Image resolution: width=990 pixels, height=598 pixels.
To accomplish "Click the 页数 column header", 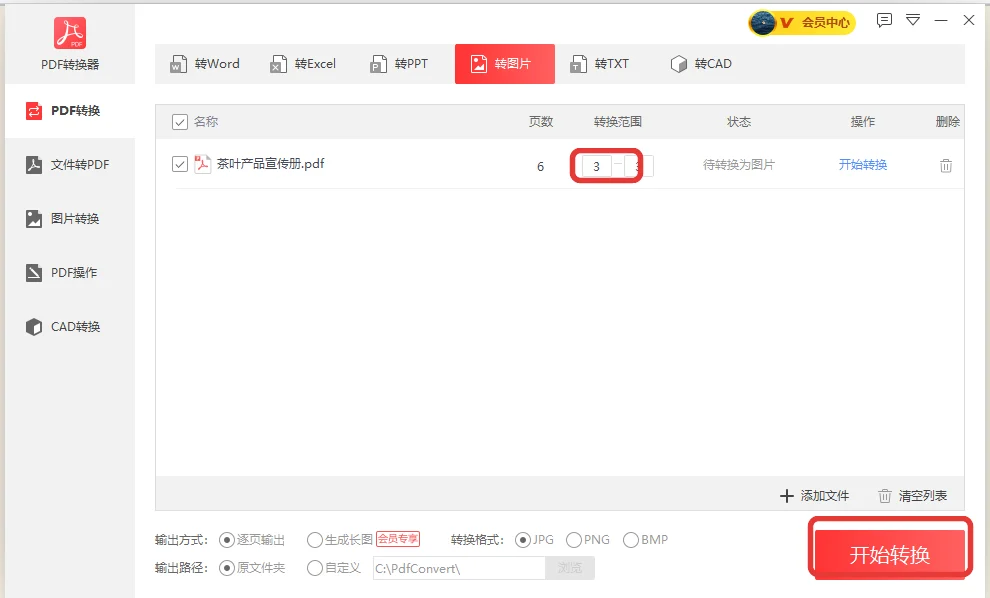I will 540,122.
